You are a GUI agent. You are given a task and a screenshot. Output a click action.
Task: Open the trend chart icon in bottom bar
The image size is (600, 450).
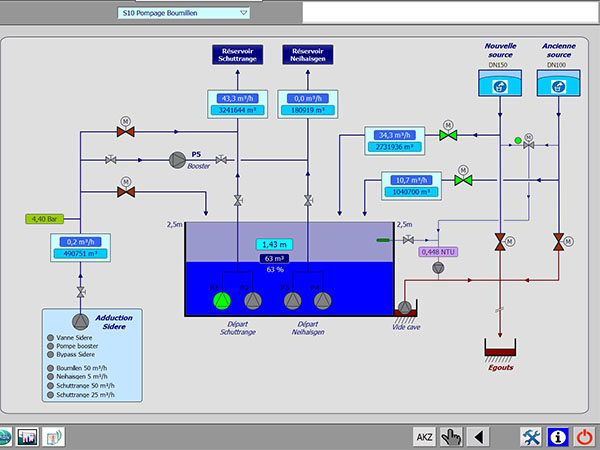[28, 437]
